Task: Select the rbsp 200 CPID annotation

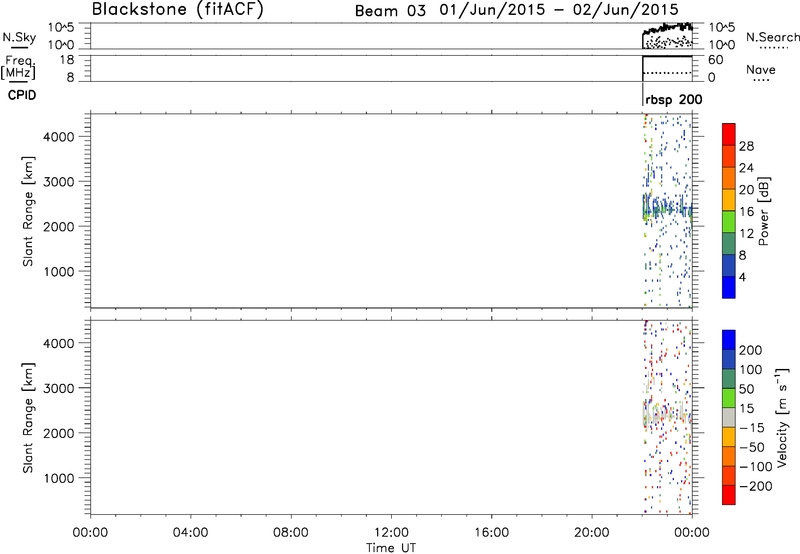Action: [674, 100]
